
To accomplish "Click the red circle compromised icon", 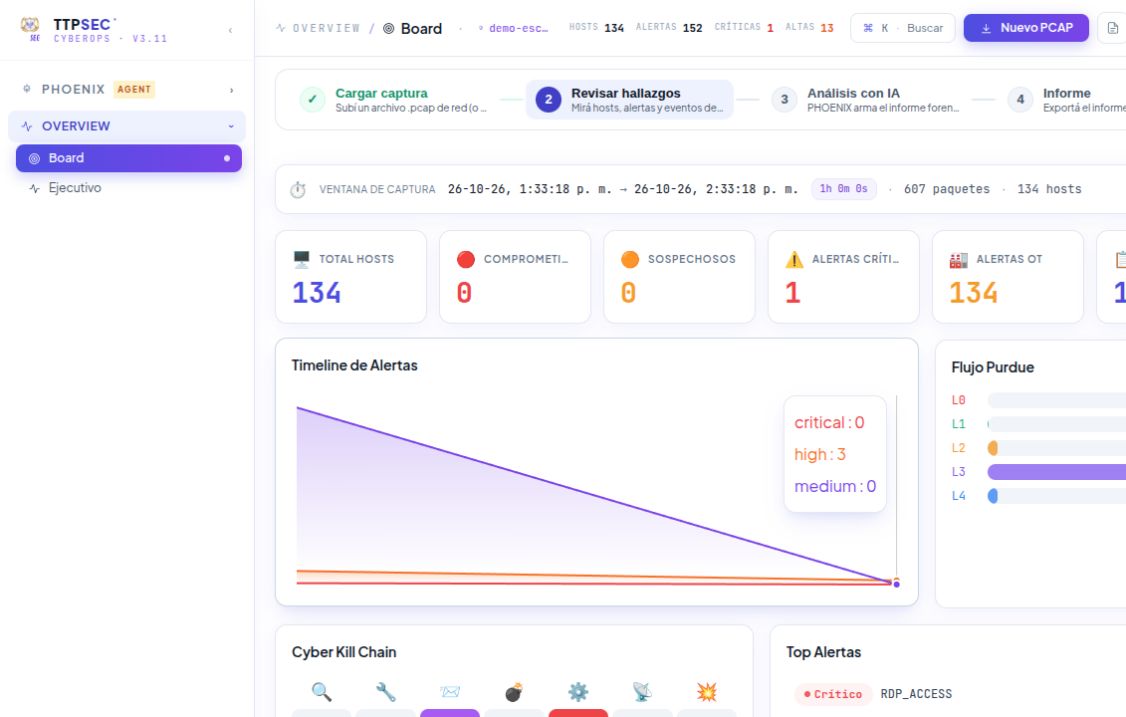I will [x=466, y=259].
